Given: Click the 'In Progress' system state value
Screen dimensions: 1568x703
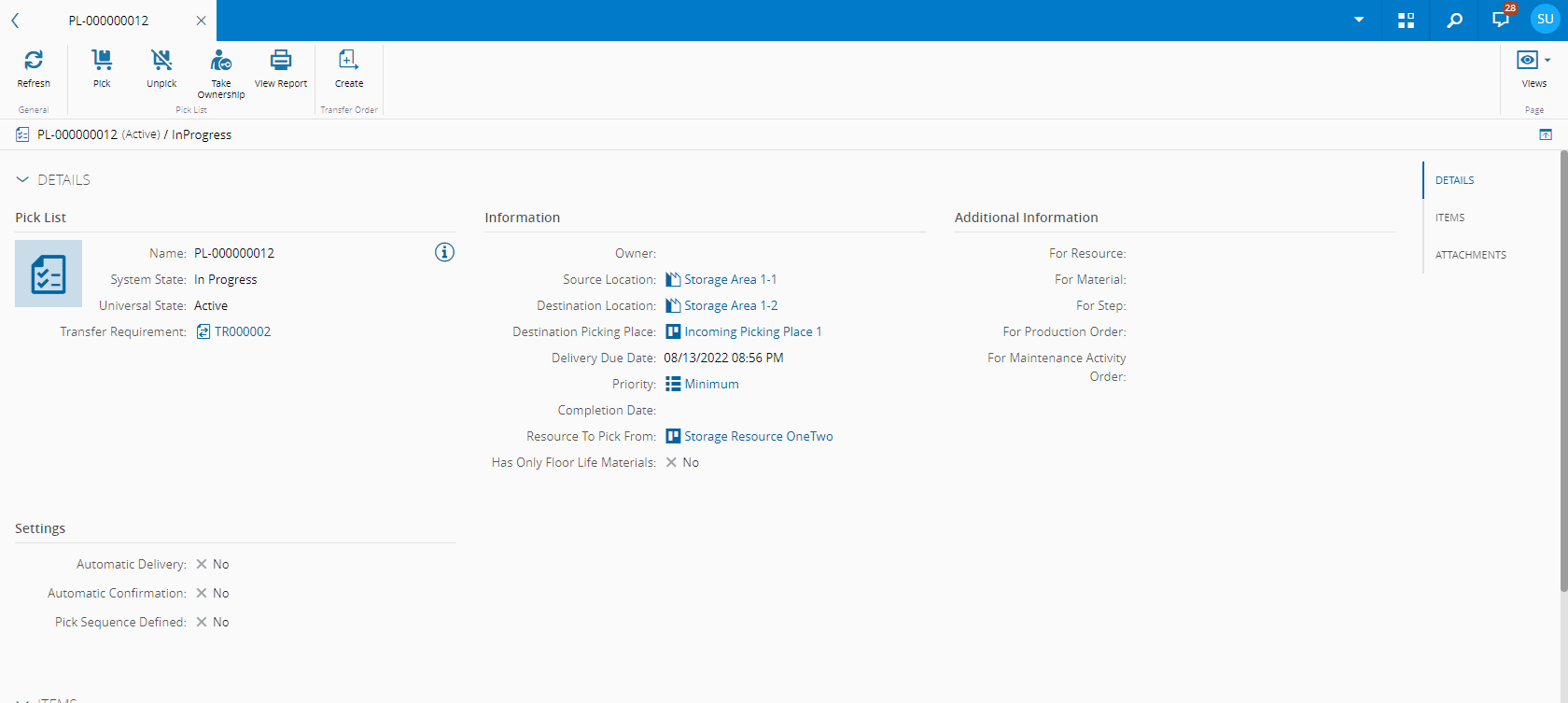Looking at the screenshot, I should point(225,279).
